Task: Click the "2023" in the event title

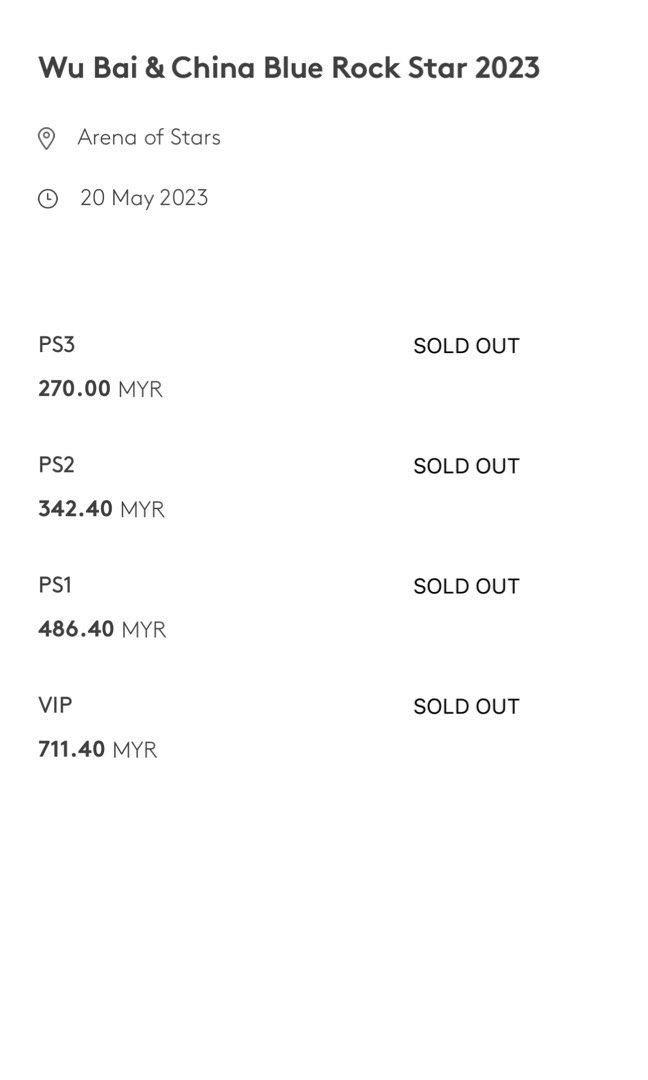Action: pyautogui.click(x=508, y=68)
